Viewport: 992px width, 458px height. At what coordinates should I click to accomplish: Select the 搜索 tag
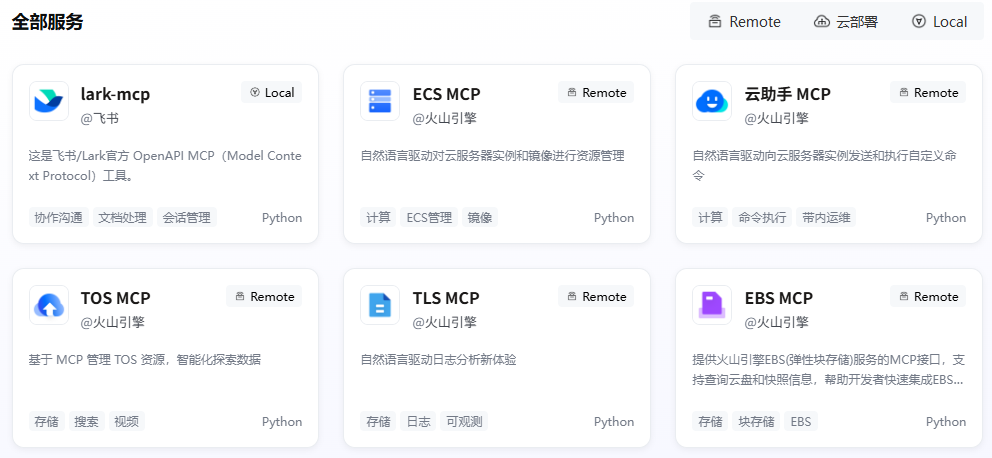pos(87,421)
